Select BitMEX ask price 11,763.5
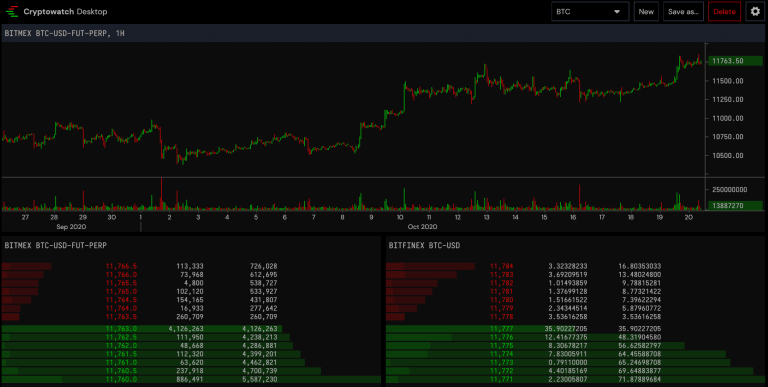This screenshot has height=387, width=768. (x=121, y=316)
